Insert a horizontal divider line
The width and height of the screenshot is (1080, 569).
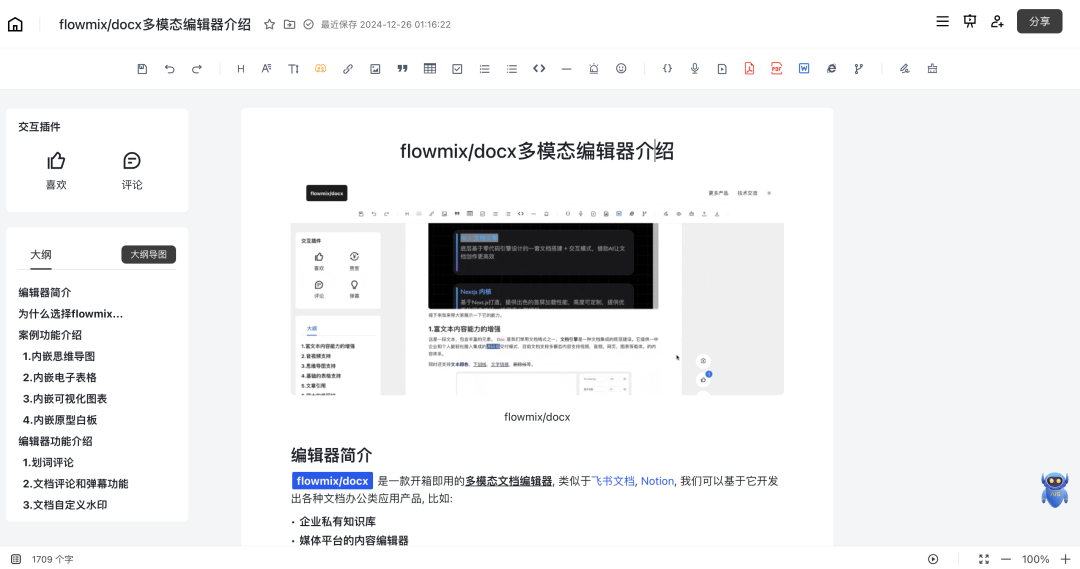(x=566, y=69)
